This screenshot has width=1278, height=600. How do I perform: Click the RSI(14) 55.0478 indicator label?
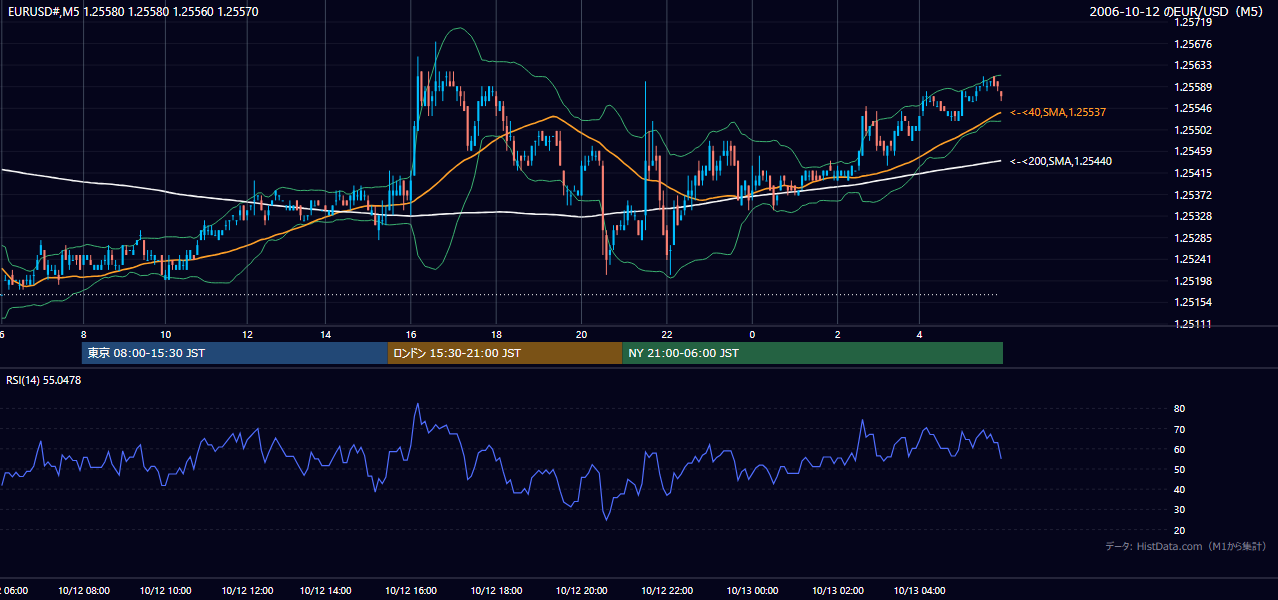coord(44,380)
